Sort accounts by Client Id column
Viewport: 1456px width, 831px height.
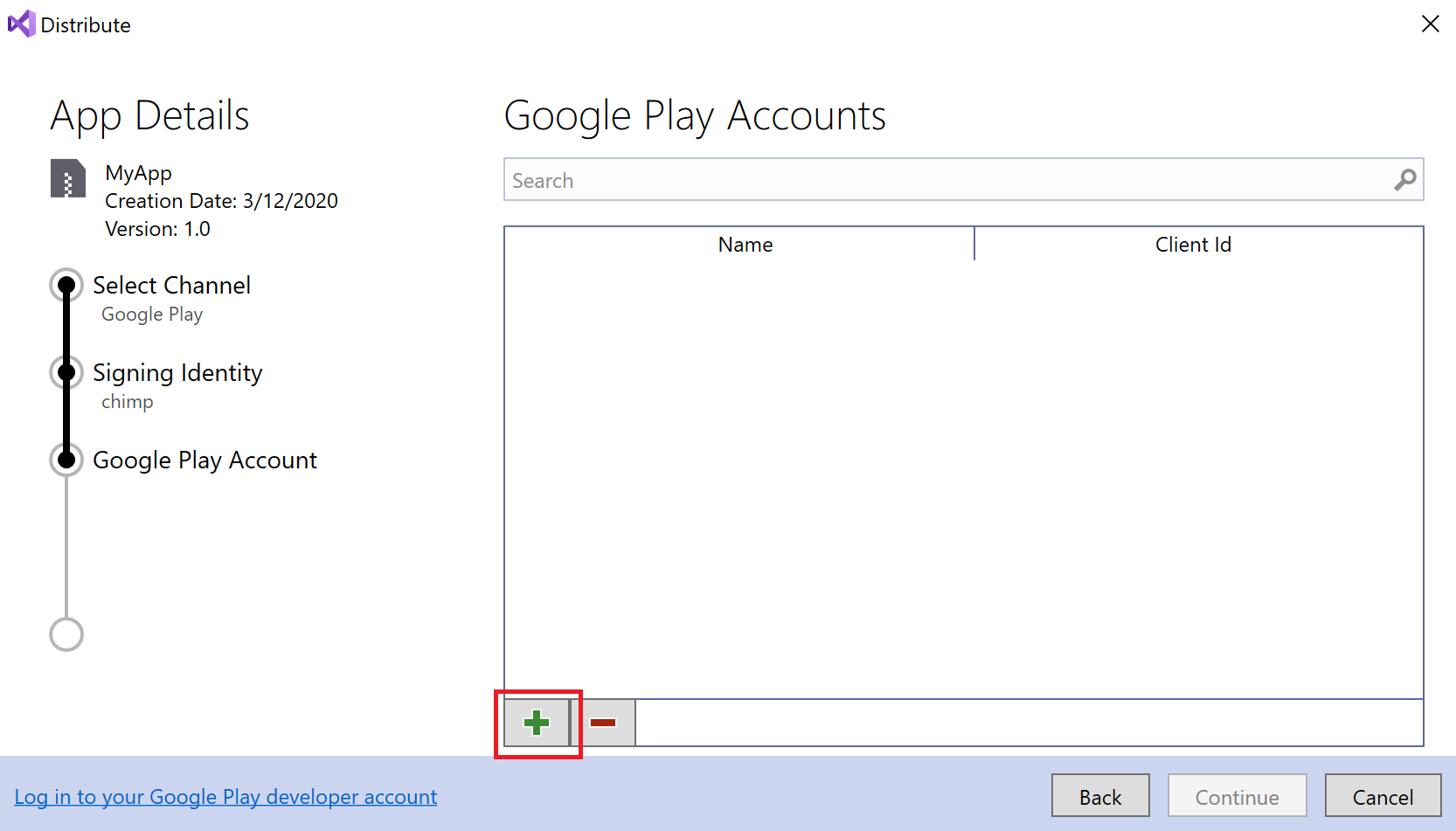pyautogui.click(x=1198, y=245)
